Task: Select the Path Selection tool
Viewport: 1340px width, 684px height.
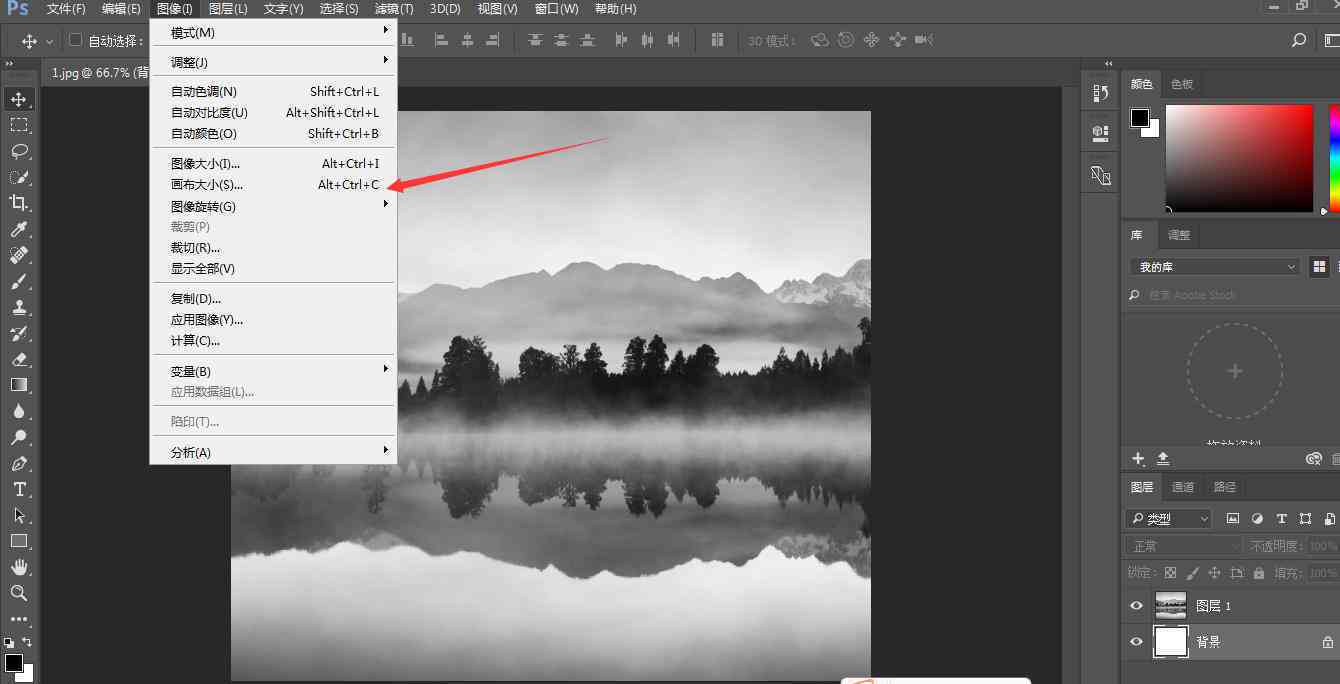Action: [x=19, y=515]
